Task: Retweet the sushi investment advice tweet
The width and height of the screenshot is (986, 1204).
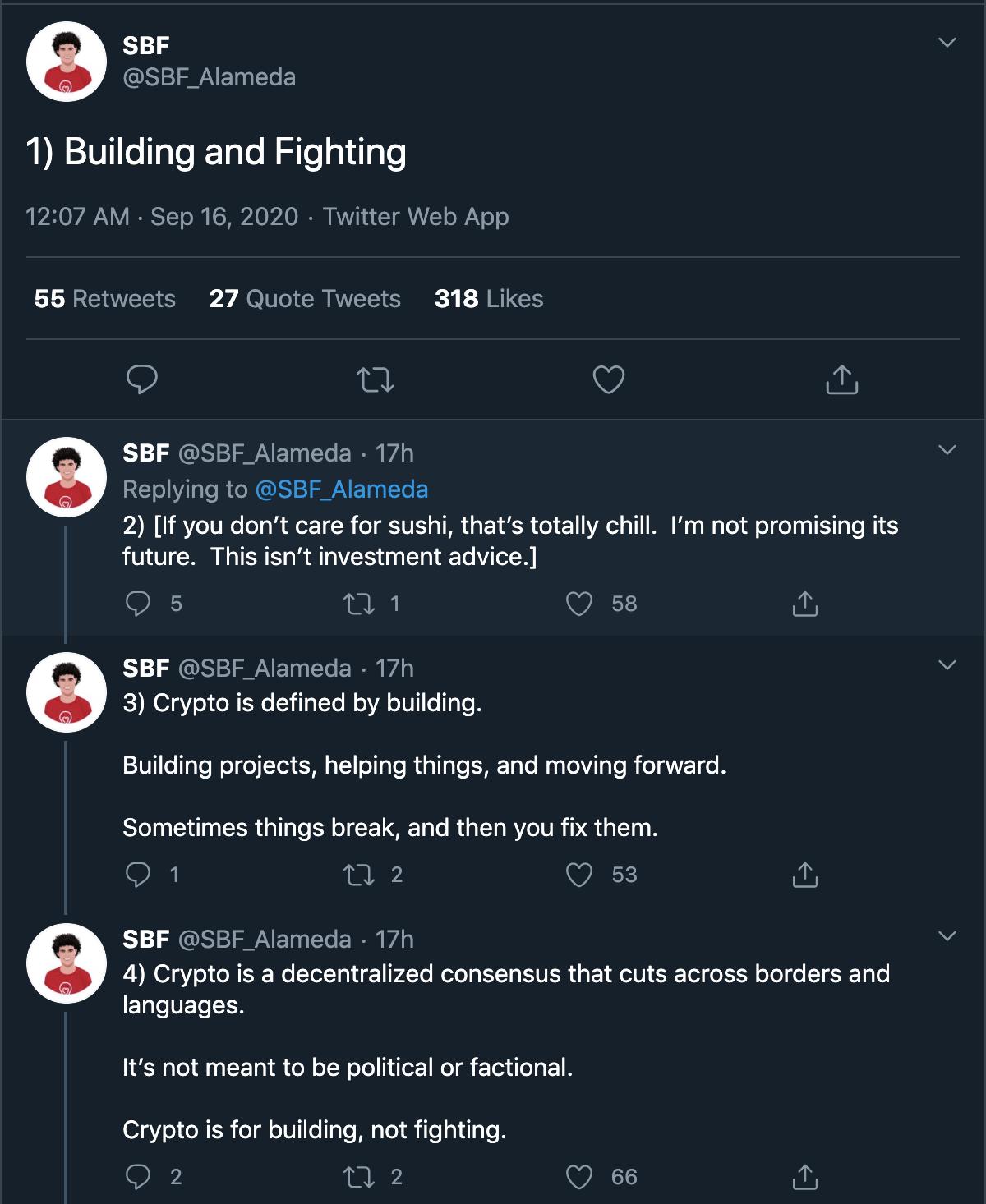Action: pos(358,604)
